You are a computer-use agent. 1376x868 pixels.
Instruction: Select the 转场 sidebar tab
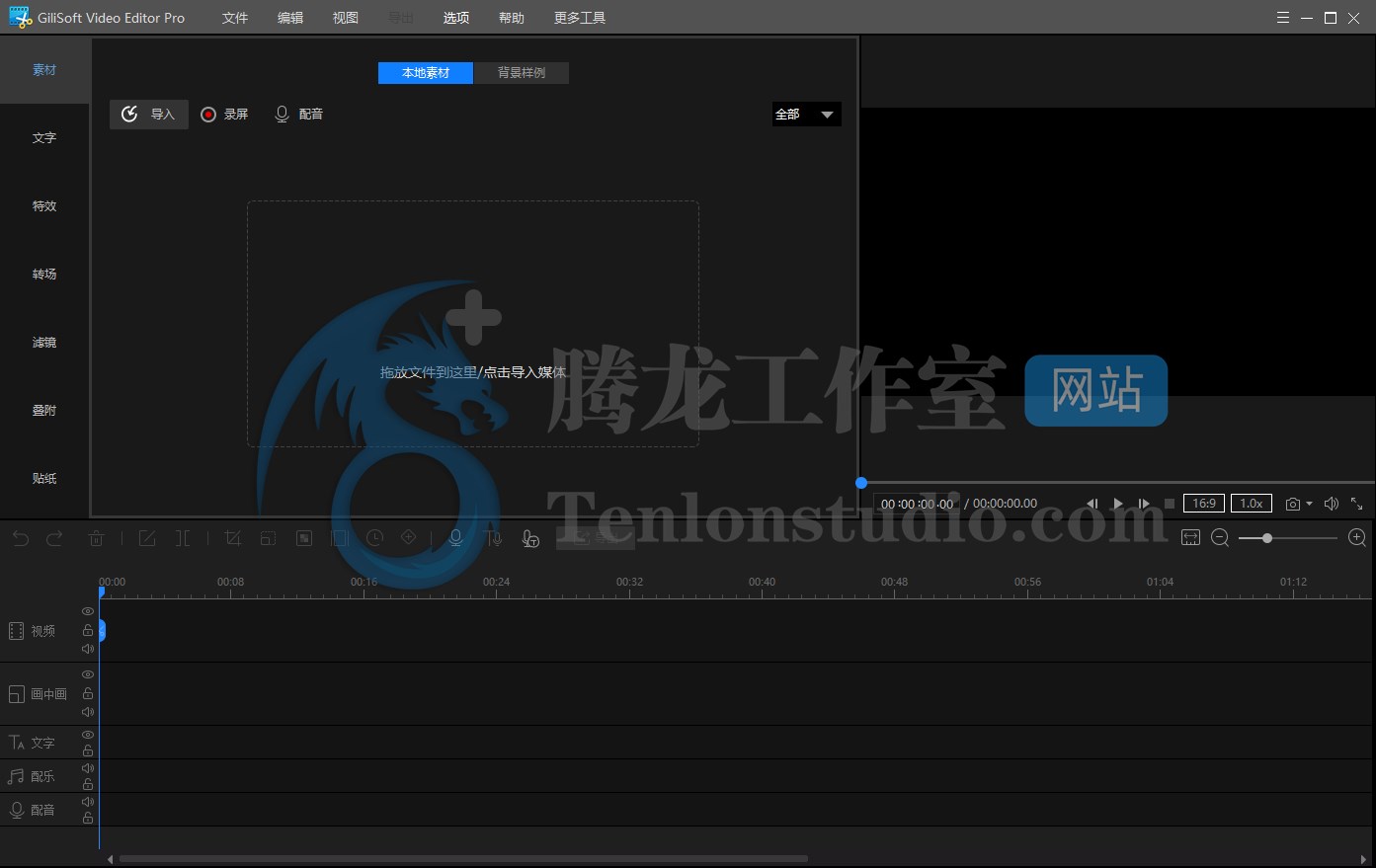coord(44,275)
